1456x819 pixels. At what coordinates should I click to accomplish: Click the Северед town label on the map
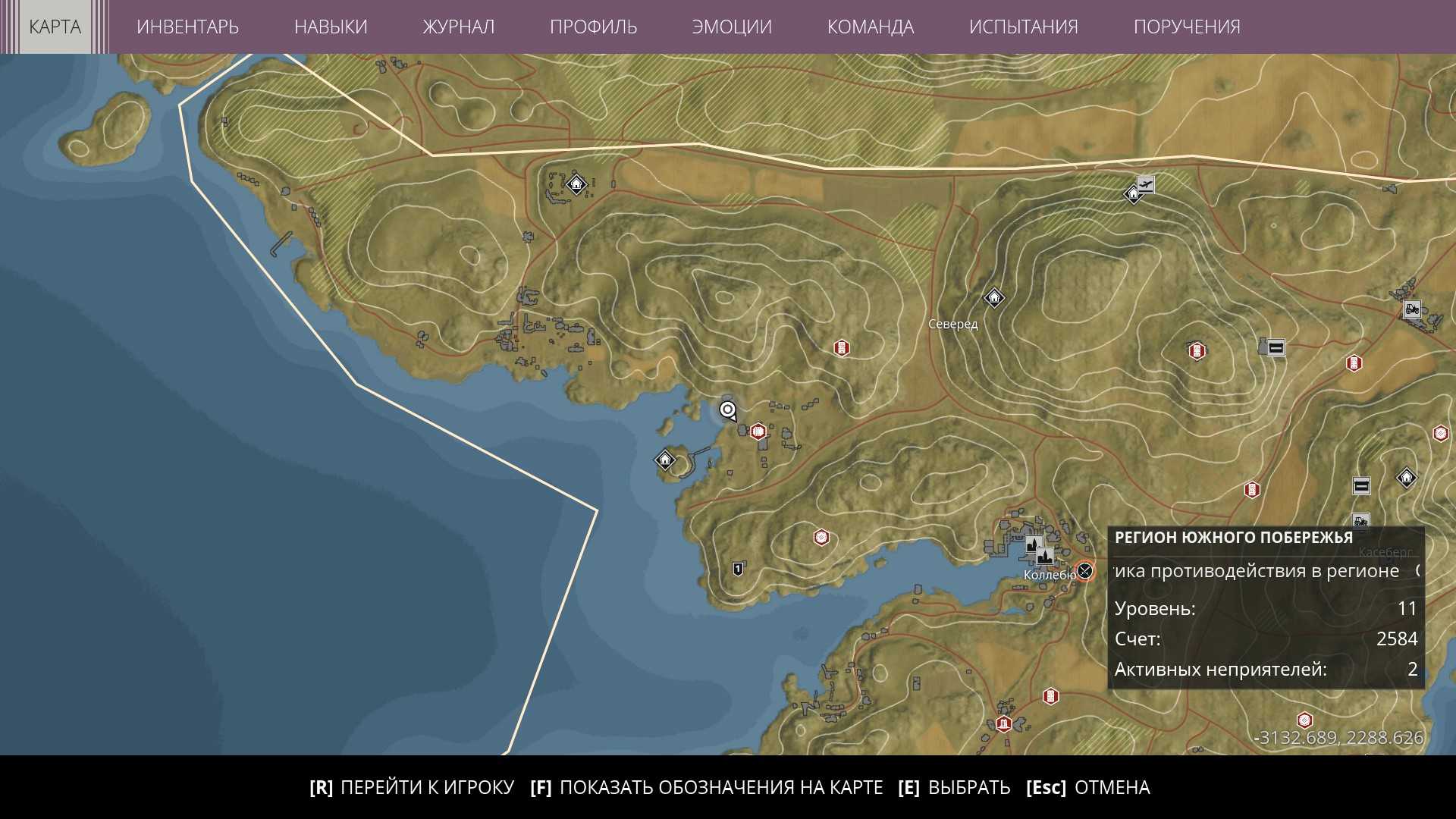coord(952,324)
